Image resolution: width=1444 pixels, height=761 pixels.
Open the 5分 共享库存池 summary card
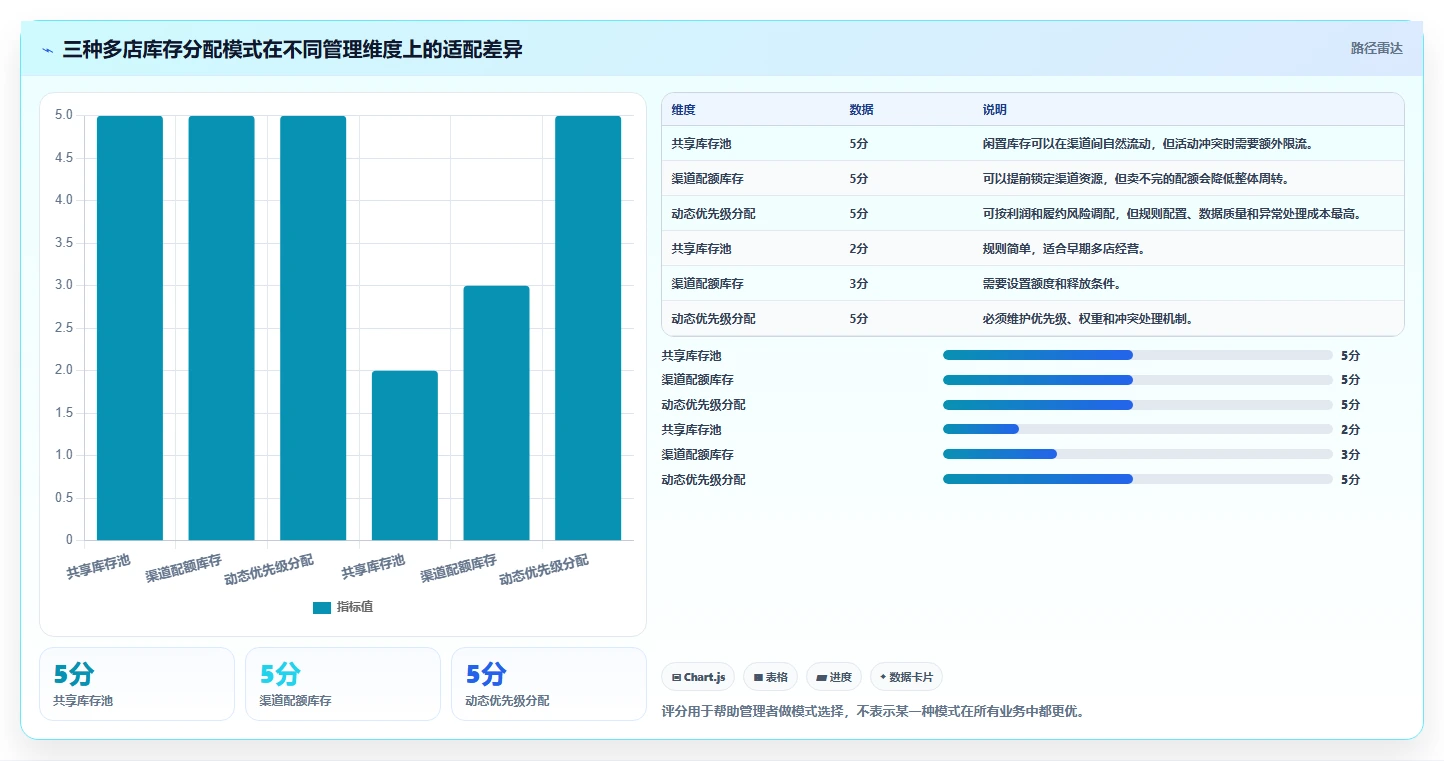click(x=137, y=684)
